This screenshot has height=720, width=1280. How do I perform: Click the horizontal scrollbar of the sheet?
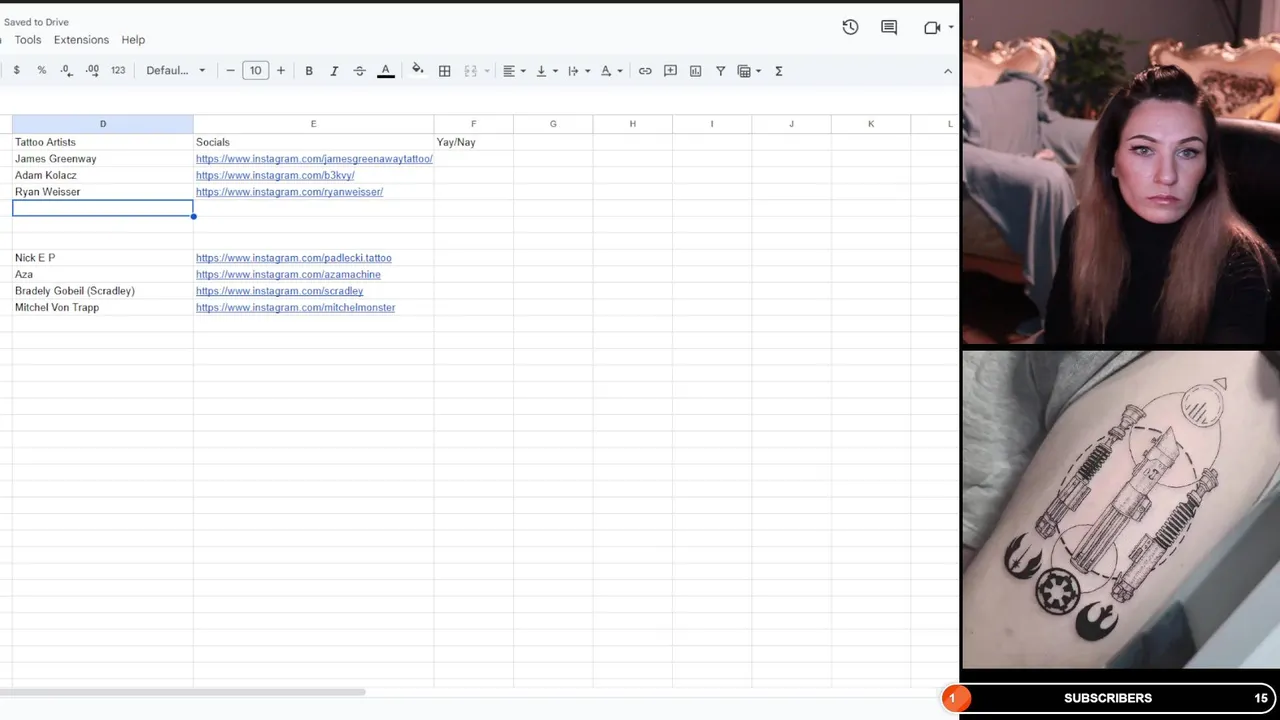pyautogui.click(x=182, y=692)
